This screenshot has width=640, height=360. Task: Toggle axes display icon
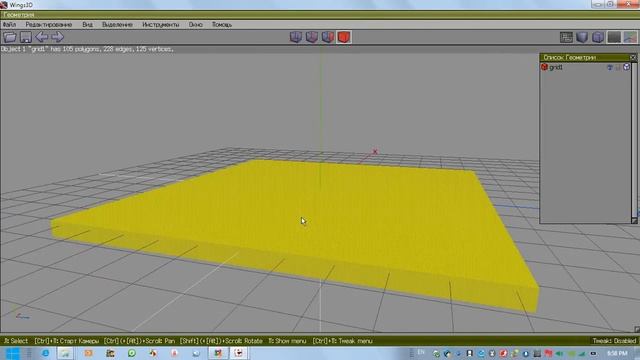pos(630,37)
